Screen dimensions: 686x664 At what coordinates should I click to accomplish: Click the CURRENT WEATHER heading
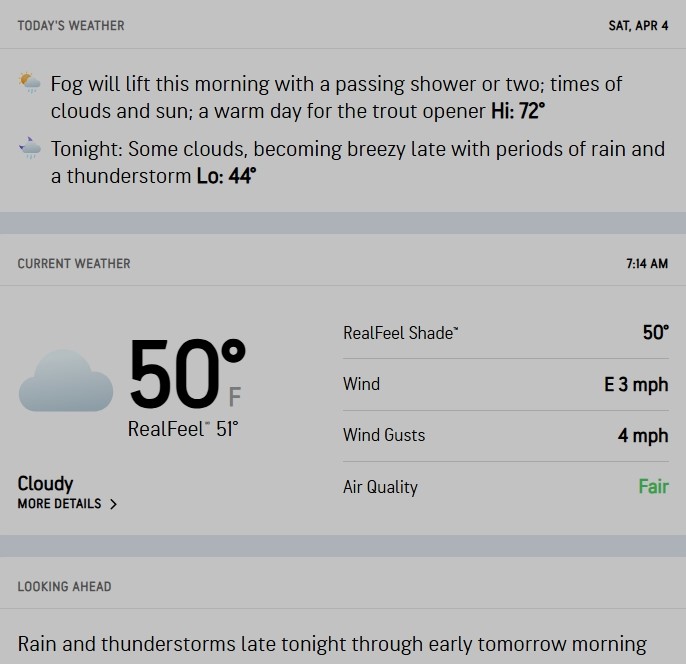point(74,264)
